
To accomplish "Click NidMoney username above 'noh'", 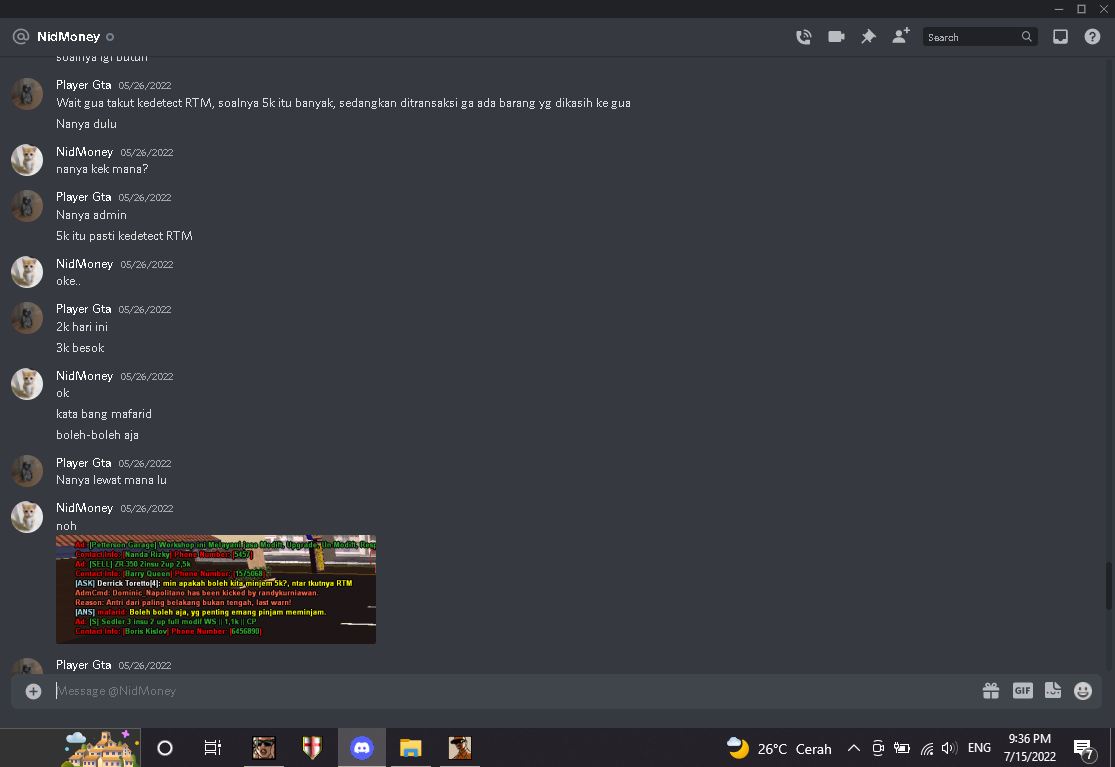I will click(85, 508).
